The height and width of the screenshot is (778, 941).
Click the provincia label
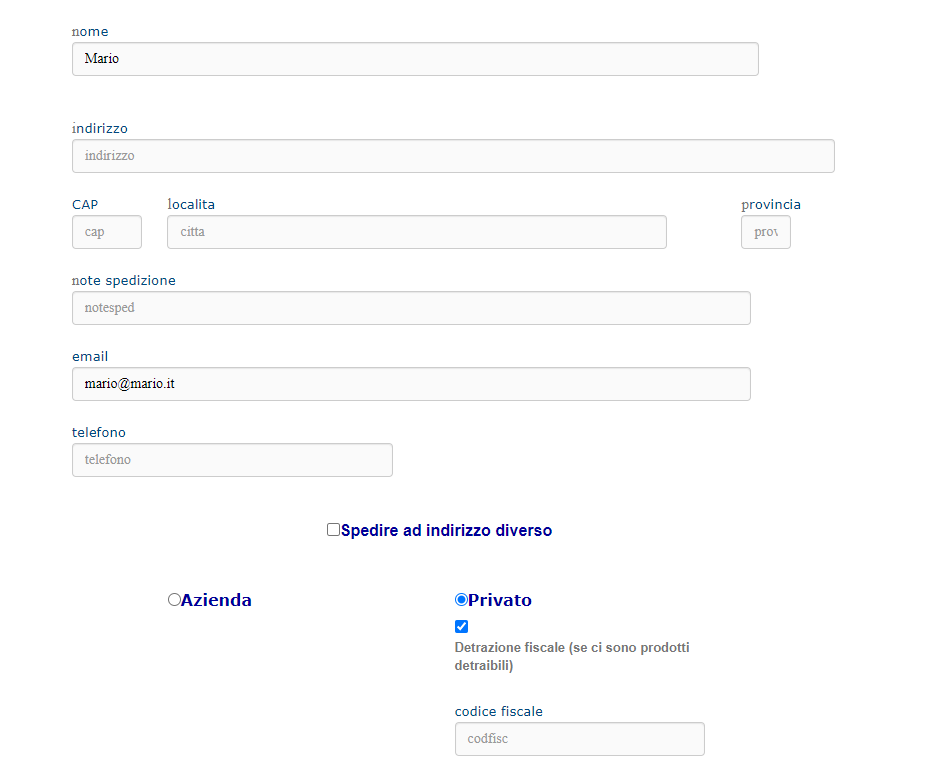tap(771, 205)
